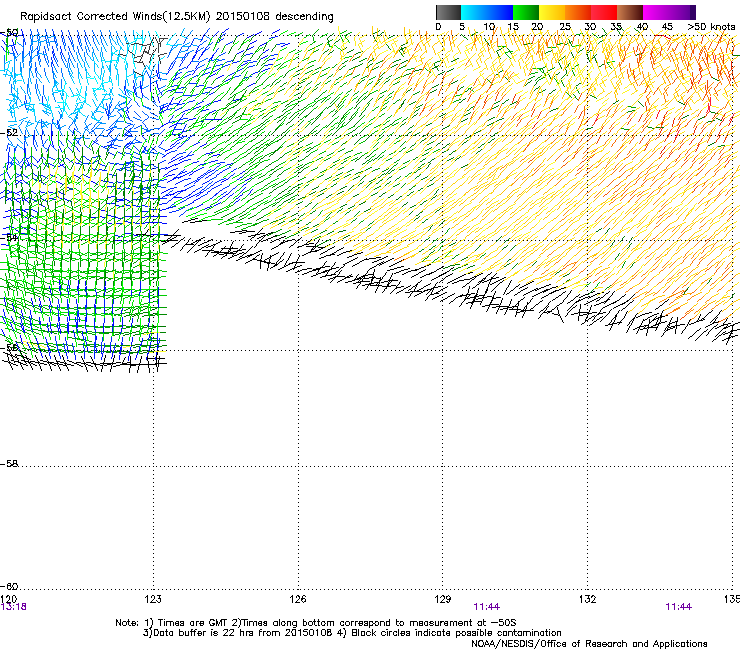Click the dark purple 45-50 knots legend swatch
740x650 pixels.
pos(682,12)
